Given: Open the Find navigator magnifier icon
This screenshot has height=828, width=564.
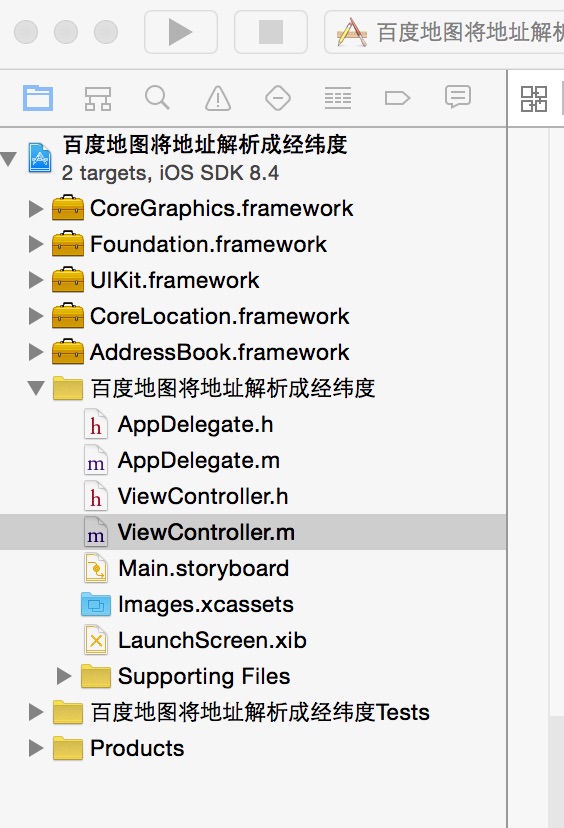Looking at the screenshot, I should 157,98.
